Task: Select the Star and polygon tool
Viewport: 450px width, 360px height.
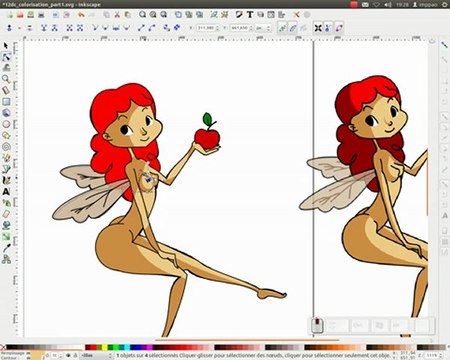Action: click(6, 135)
